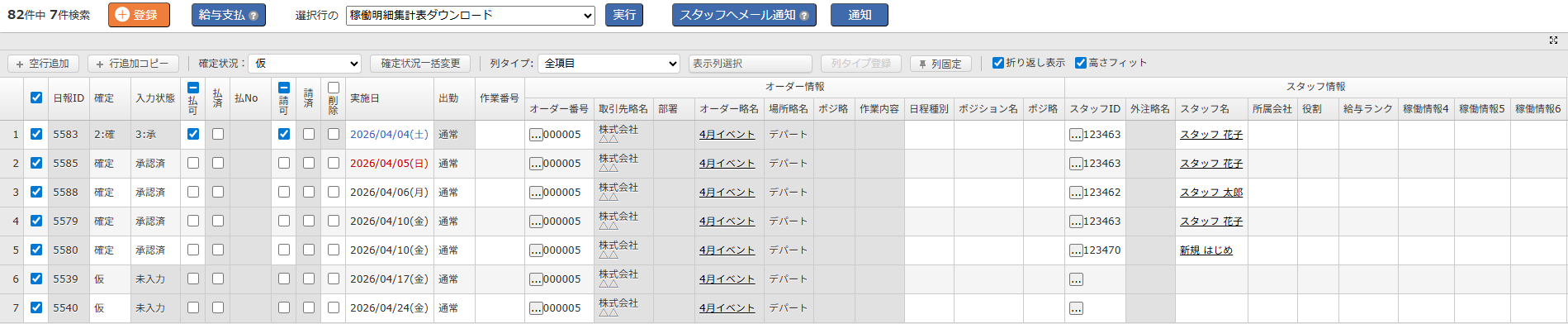
Task: Open order lookup for row 5588
Action: (x=536, y=193)
